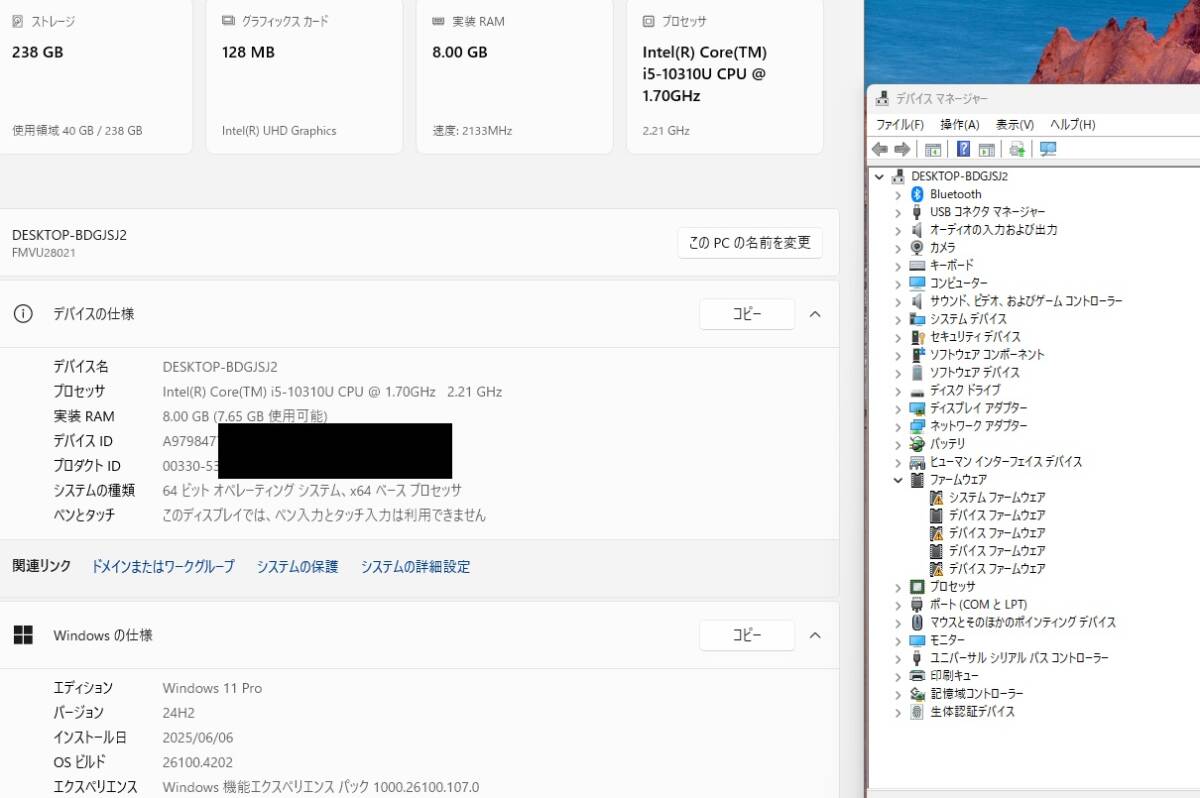Click the Windows logo beside Windows の仕様
The width and height of the screenshot is (1200, 798).
[22, 635]
